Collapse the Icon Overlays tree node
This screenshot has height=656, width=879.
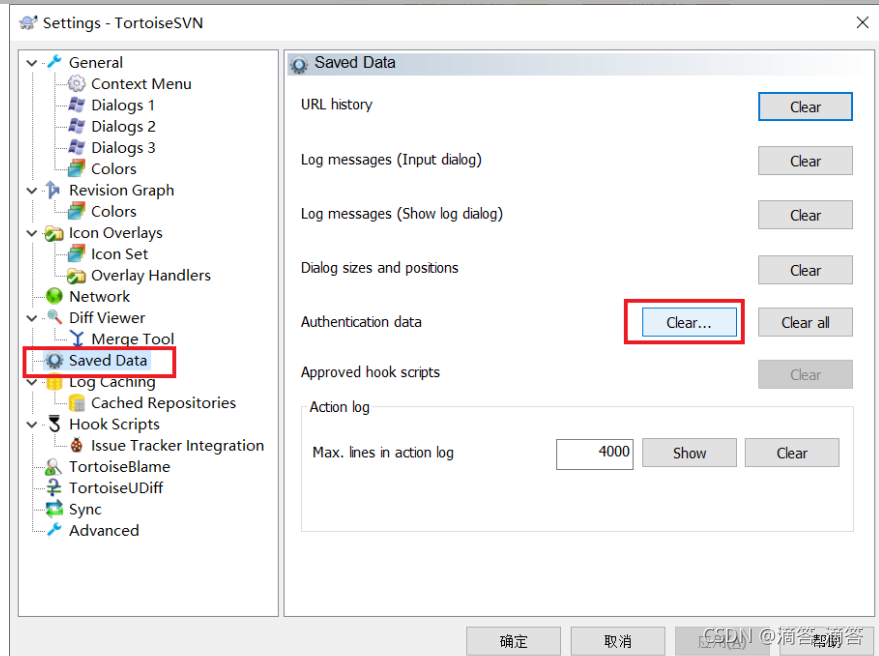point(32,233)
